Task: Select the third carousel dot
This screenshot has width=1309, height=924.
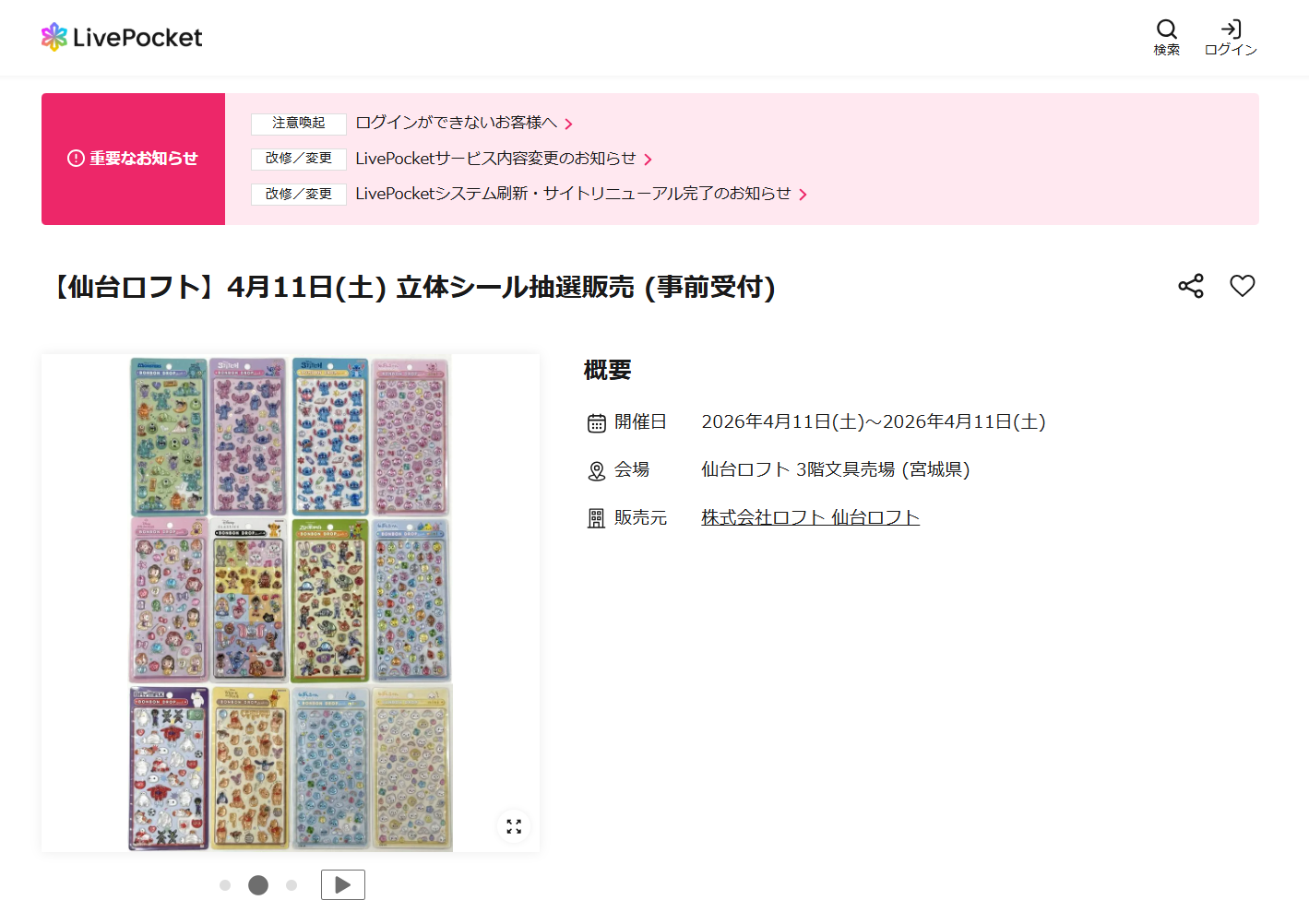Action: (x=292, y=885)
